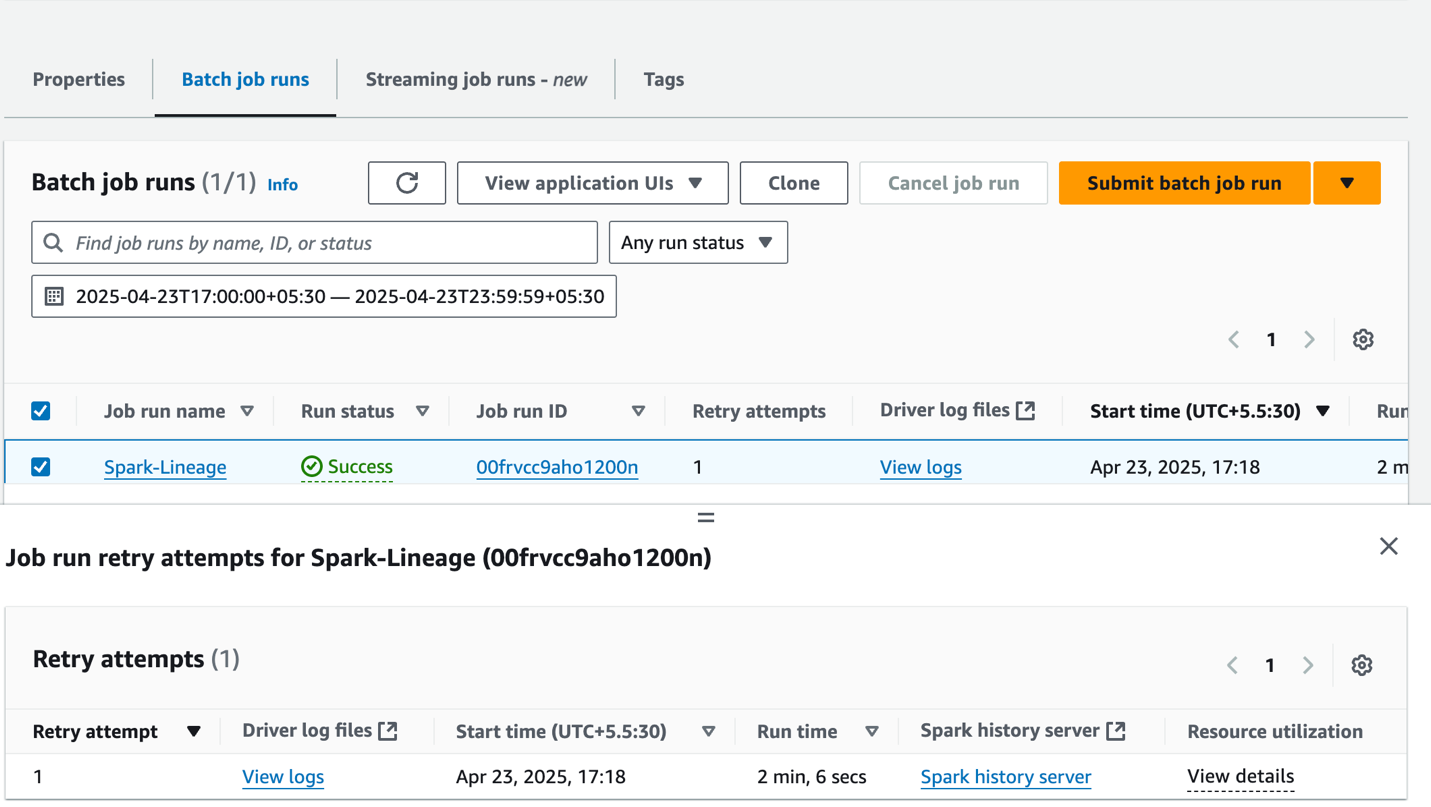1431x807 pixels.
Task: Expand the Submit batch job run arrow menu
Action: pos(1346,183)
